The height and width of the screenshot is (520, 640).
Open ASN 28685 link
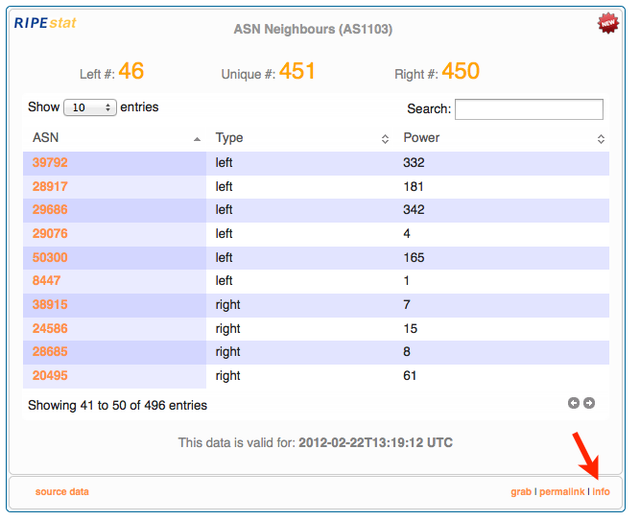(50, 352)
